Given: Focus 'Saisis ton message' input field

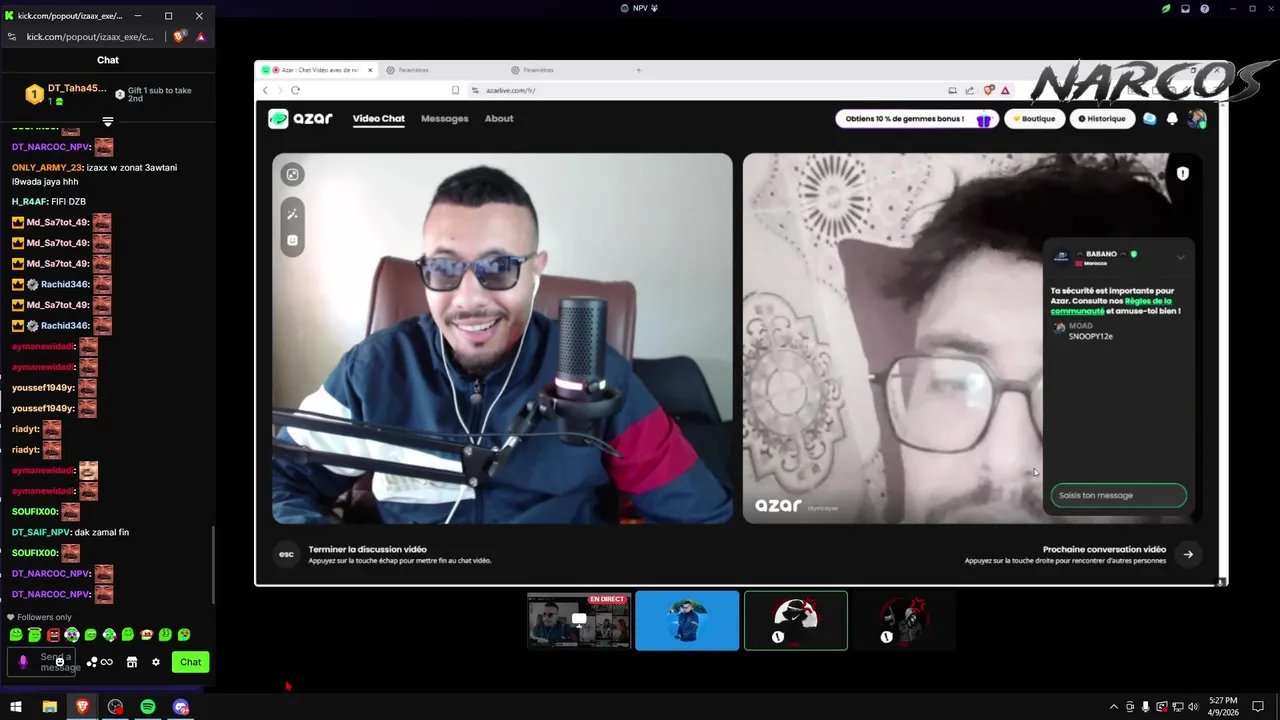Looking at the screenshot, I should pyautogui.click(x=1118, y=495).
